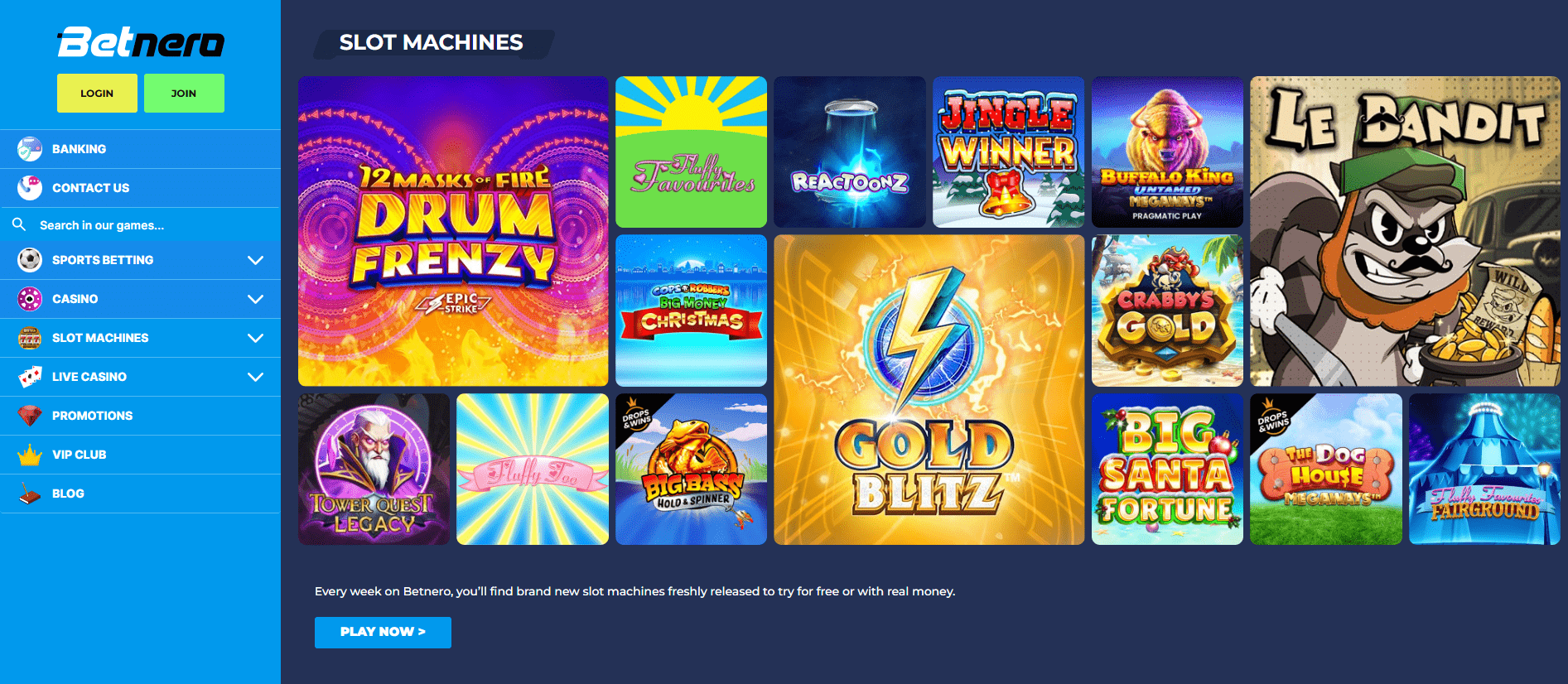Focus the Search in our games field
This screenshot has width=1568, height=684.
click(140, 224)
